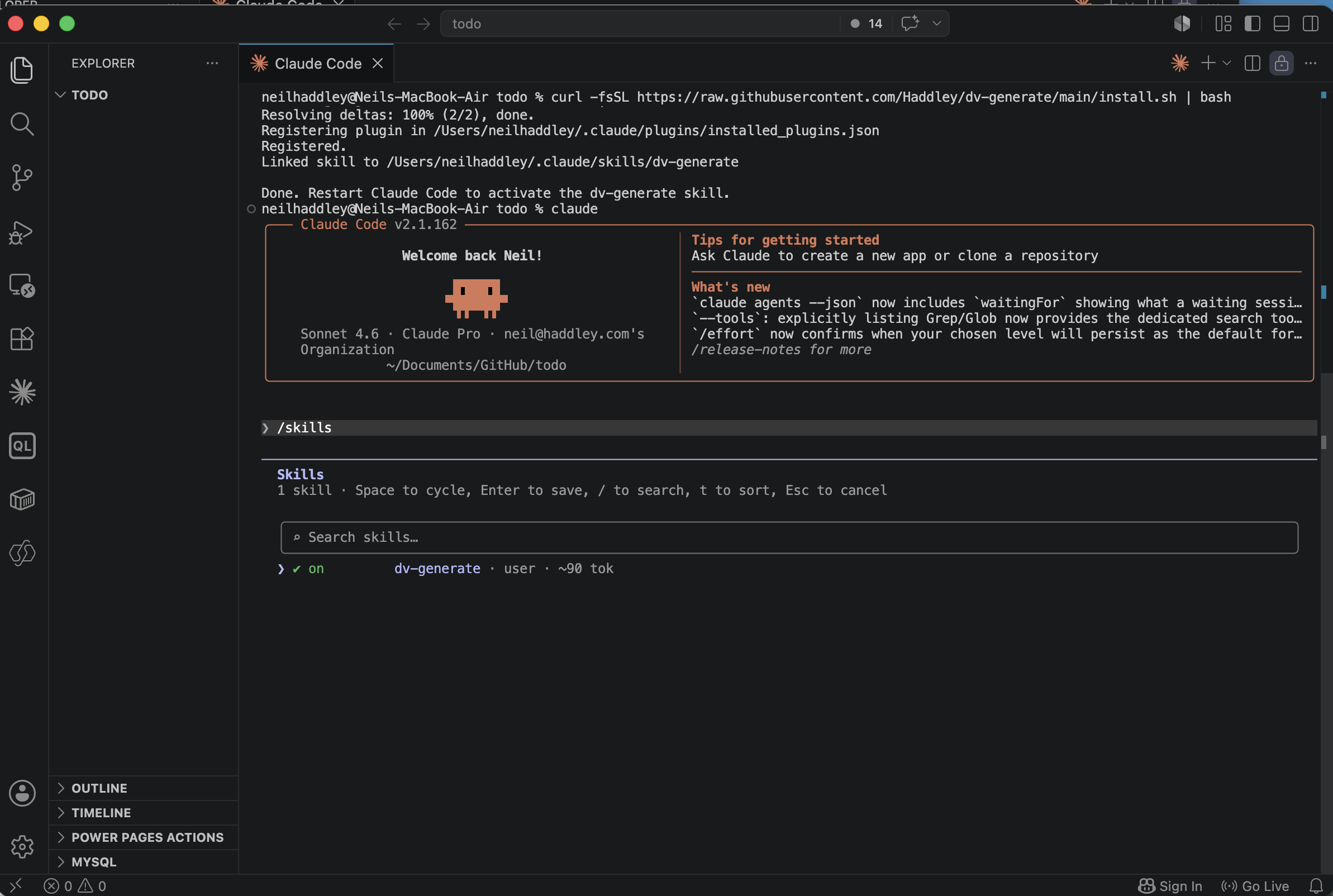Image resolution: width=1333 pixels, height=896 pixels.
Task: Toggle the editor group lock icon
Action: (1282, 63)
